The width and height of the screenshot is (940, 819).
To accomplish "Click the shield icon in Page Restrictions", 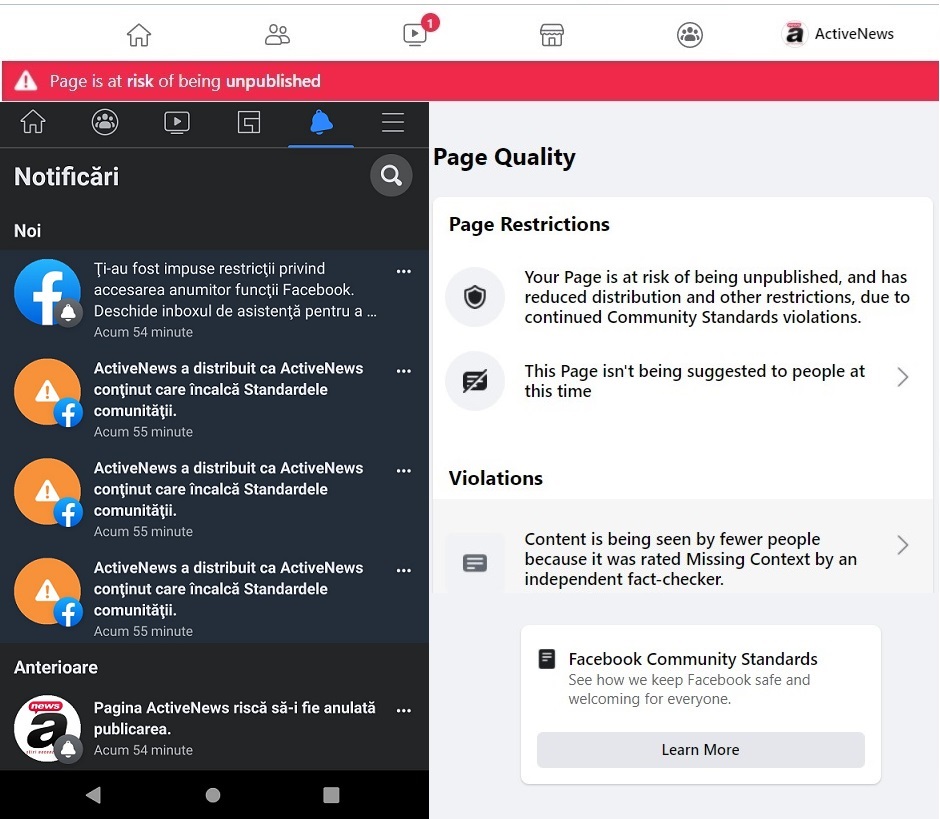I will 475,297.
